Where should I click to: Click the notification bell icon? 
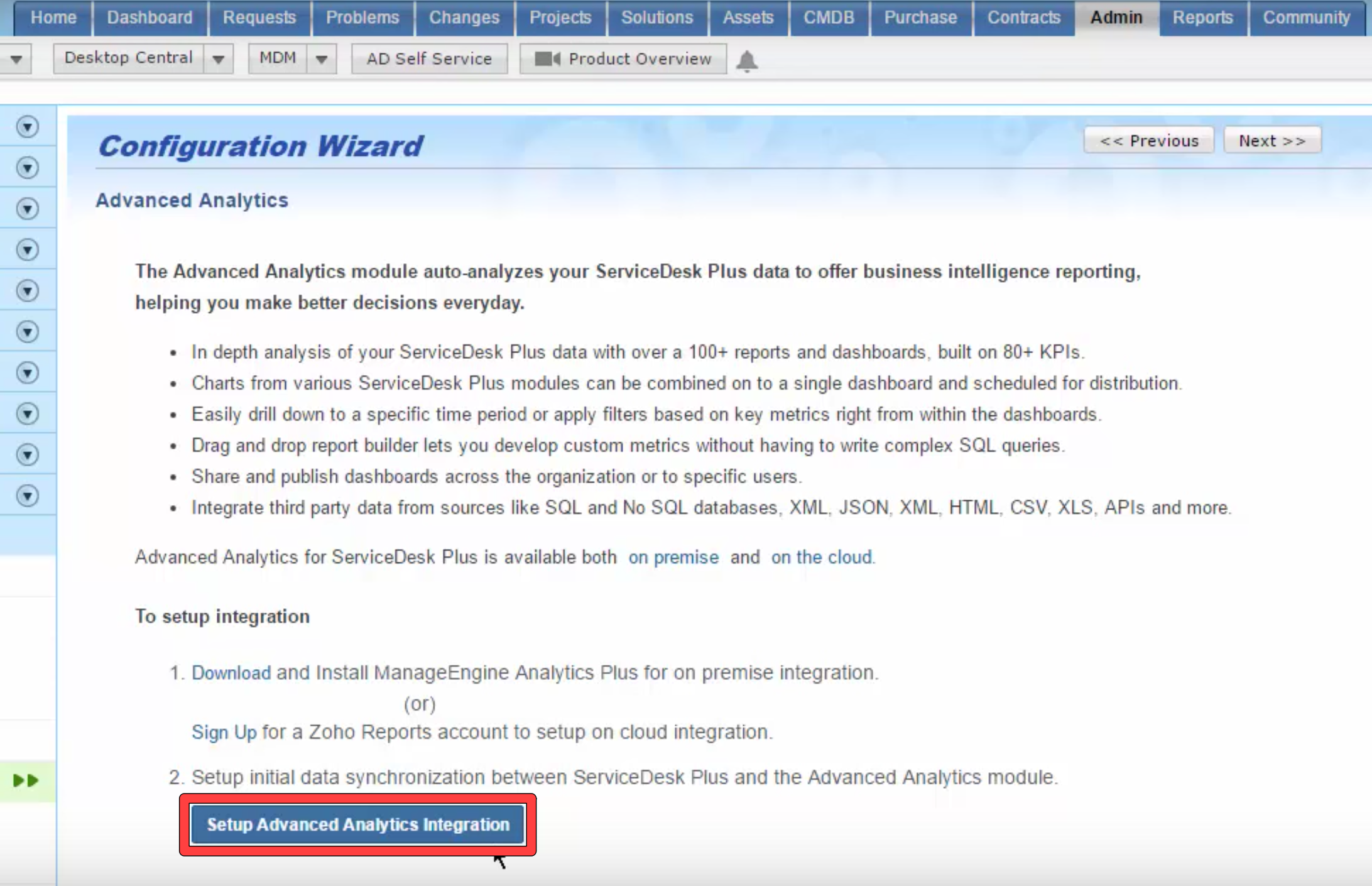(746, 61)
